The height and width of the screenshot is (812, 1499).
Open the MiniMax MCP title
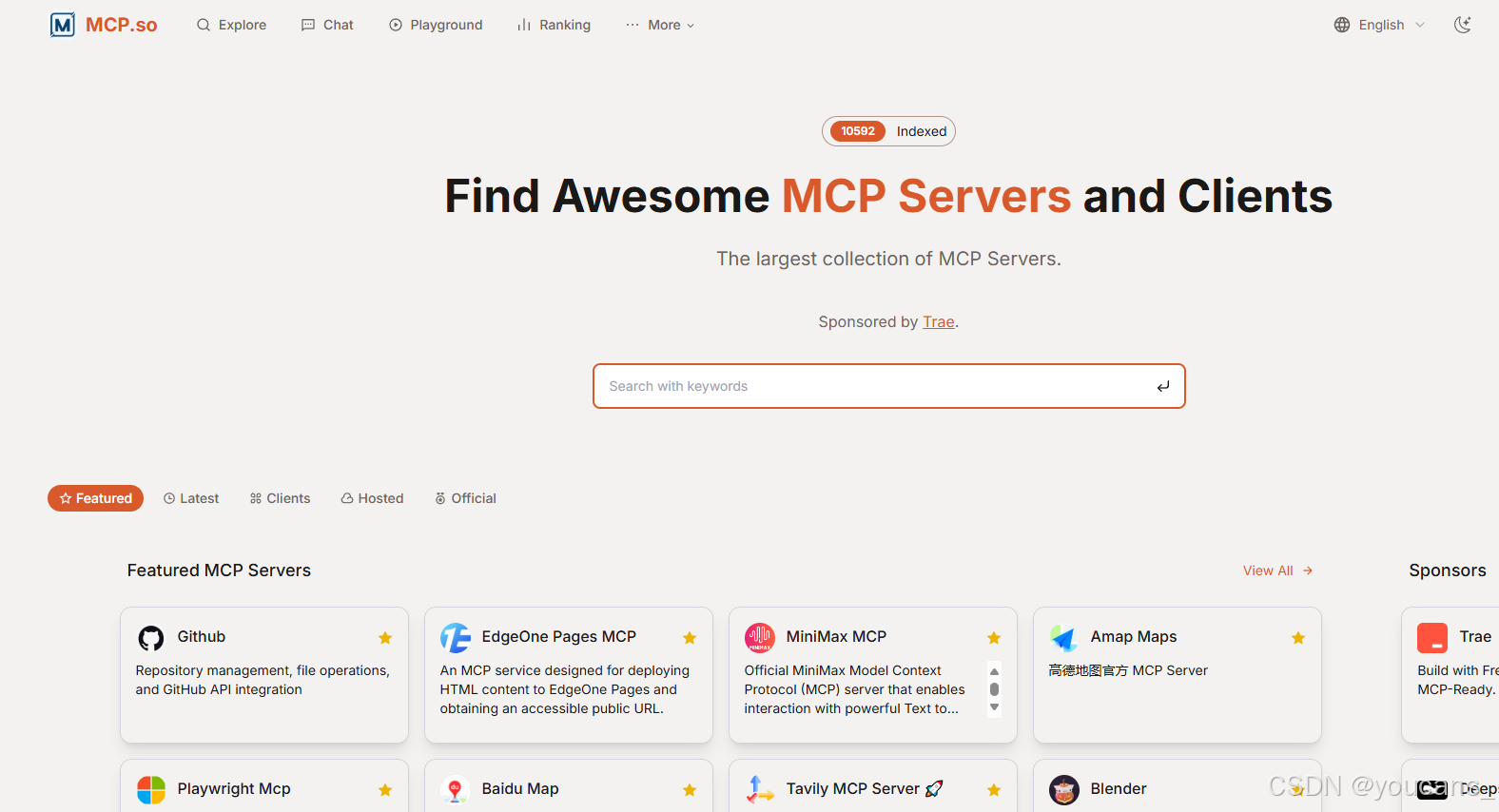pos(836,637)
